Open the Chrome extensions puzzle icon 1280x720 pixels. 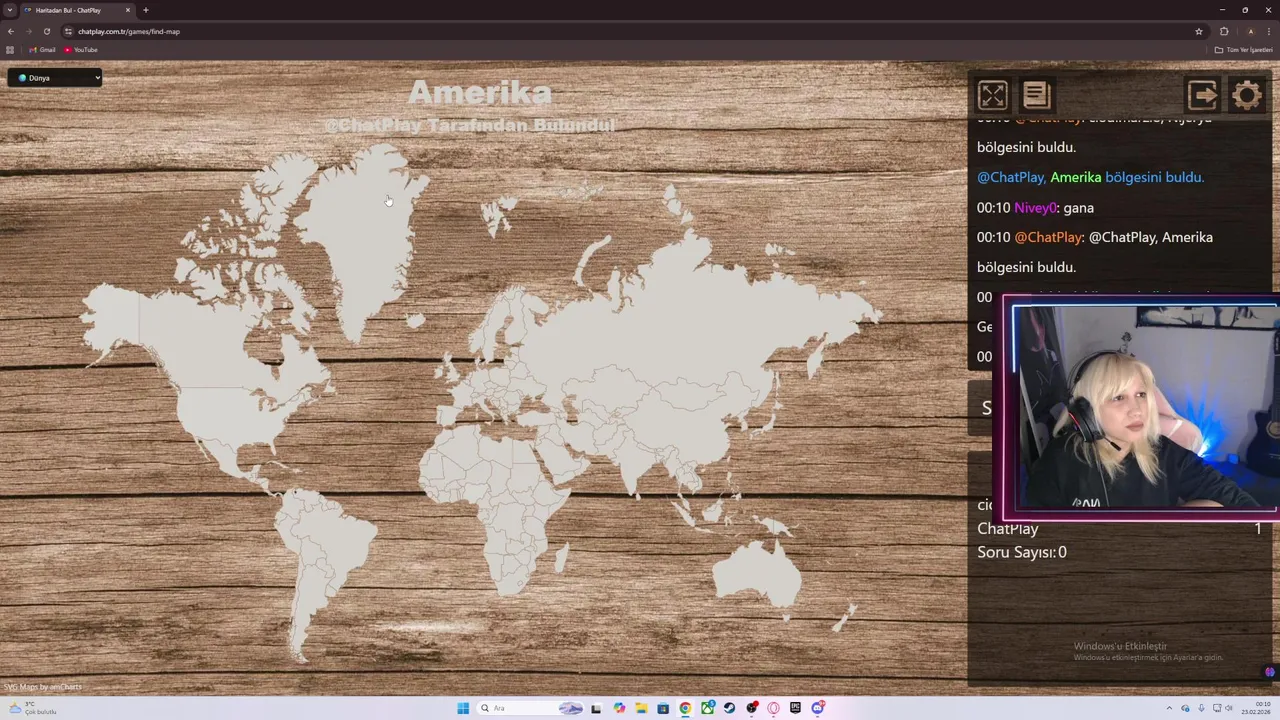[x=1224, y=31]
